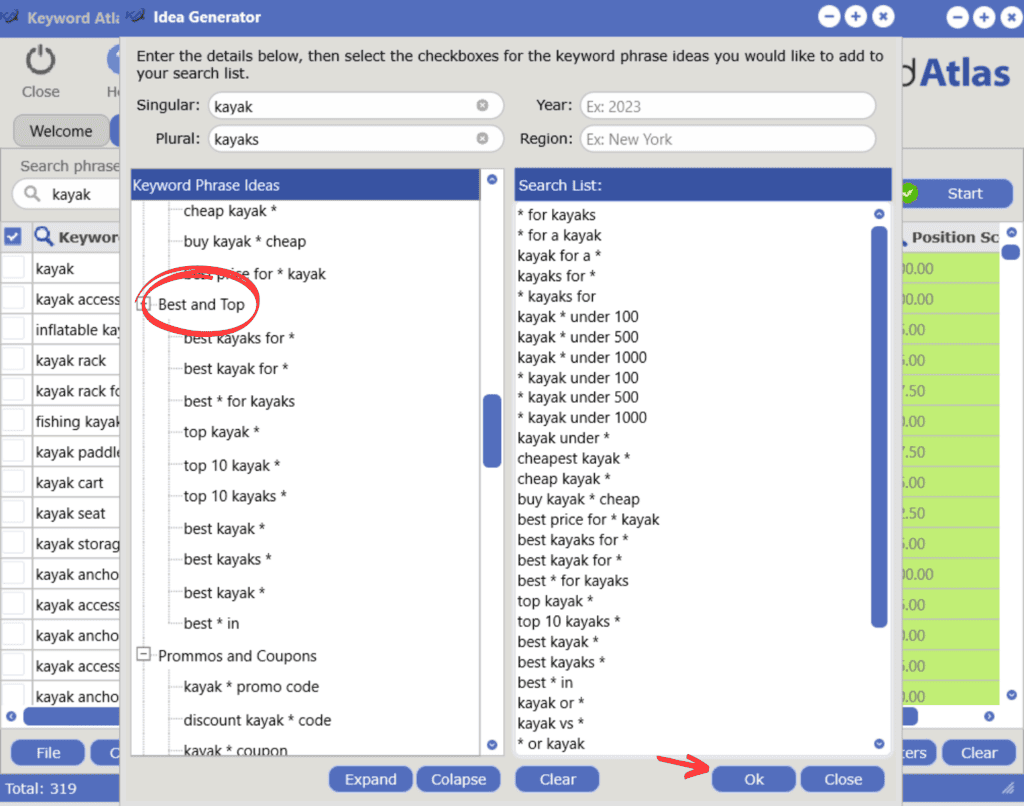The image size is (1024, 806).
Task: Select the Close power icon
Action: tap(39, 58)
